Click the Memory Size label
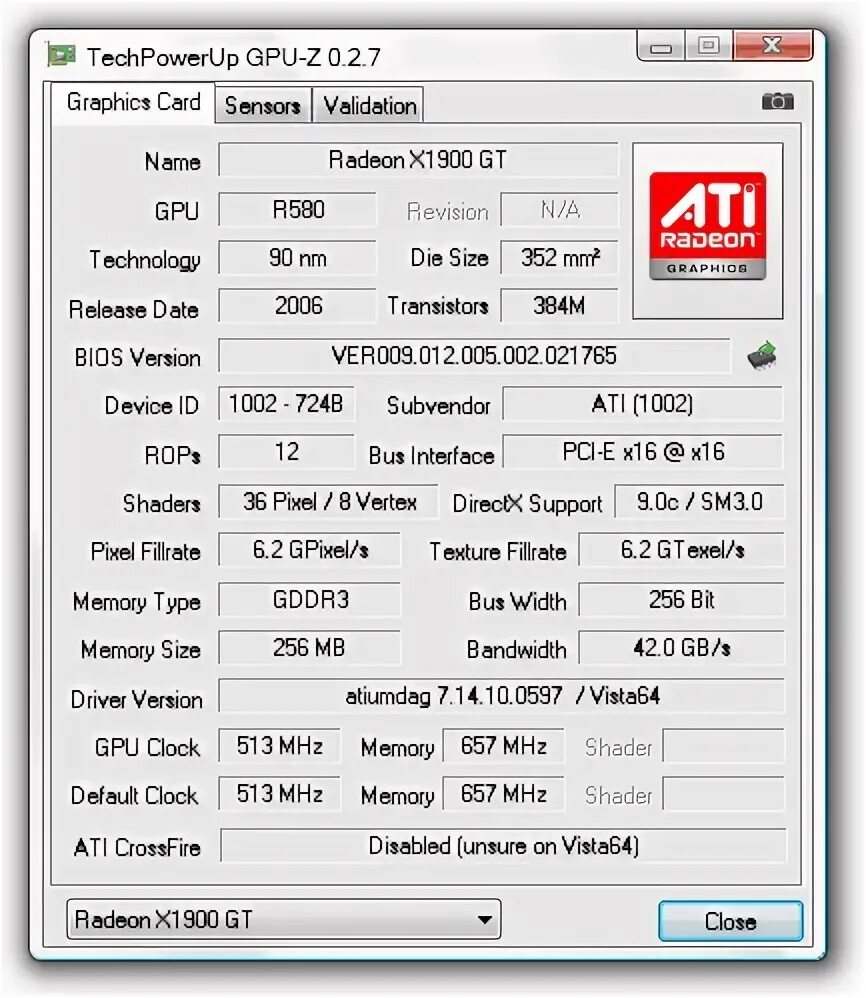Screen dimensions: 866x998 [x=141, y=650]
